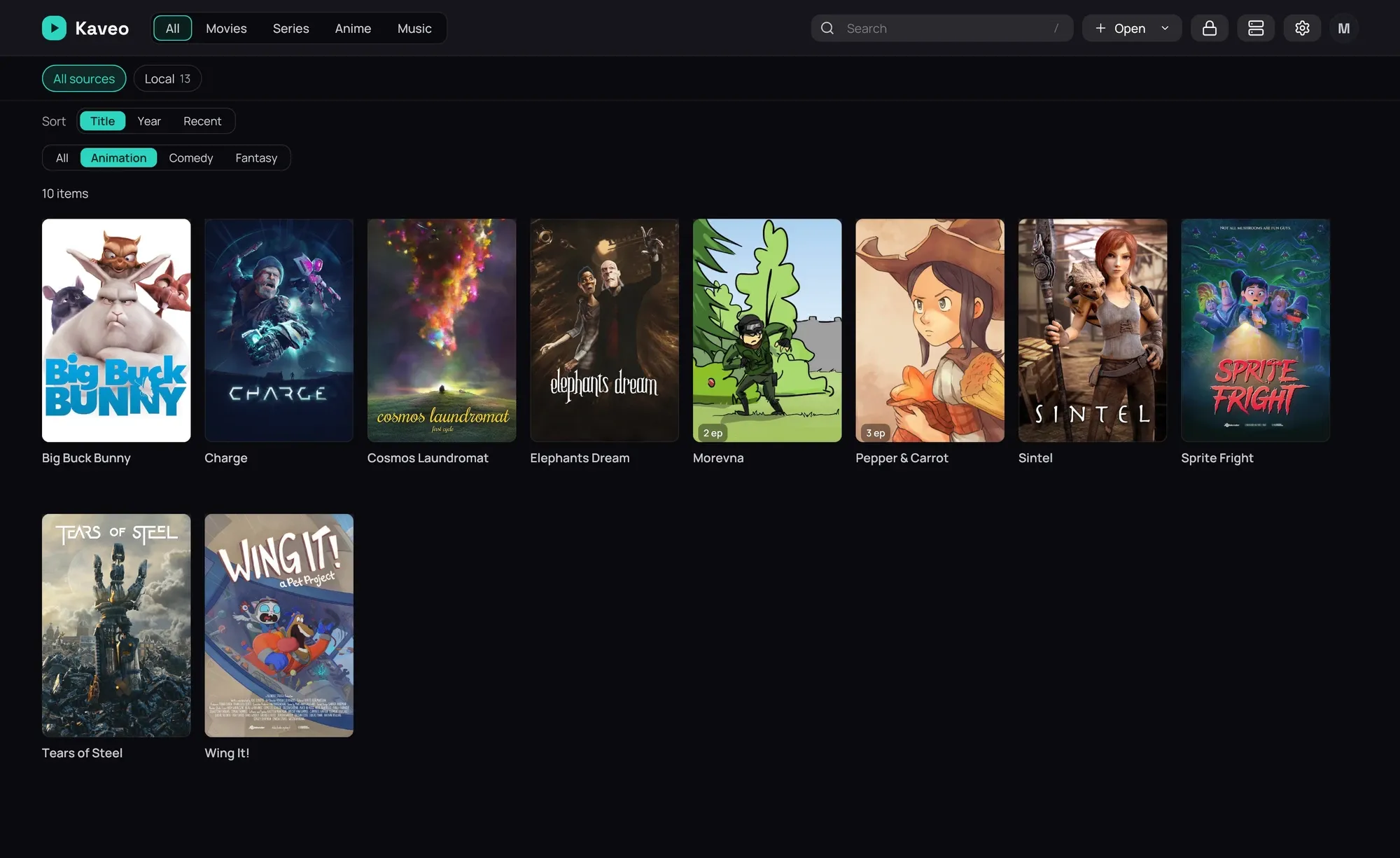This screenshot has width=1400, height=858.
Task: Switch to the Series tab
Action: pyautogui.click(x=290, y=28)
